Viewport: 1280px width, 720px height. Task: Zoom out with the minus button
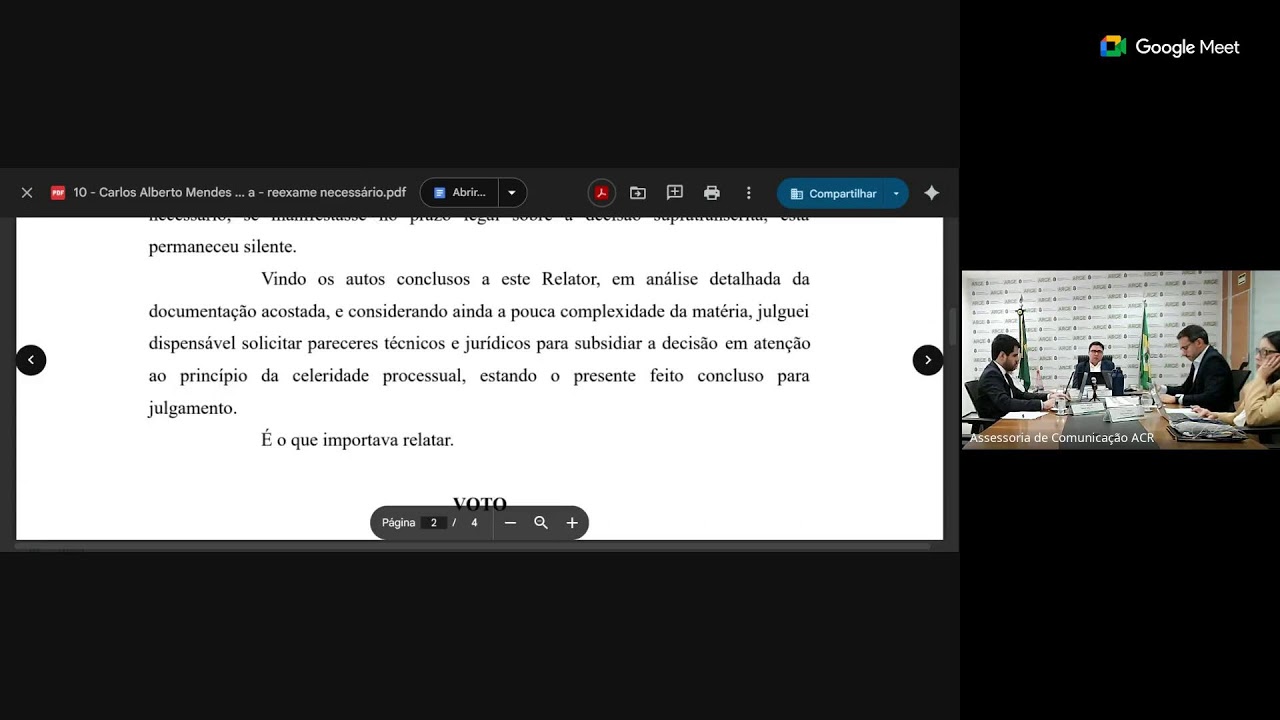510,523
